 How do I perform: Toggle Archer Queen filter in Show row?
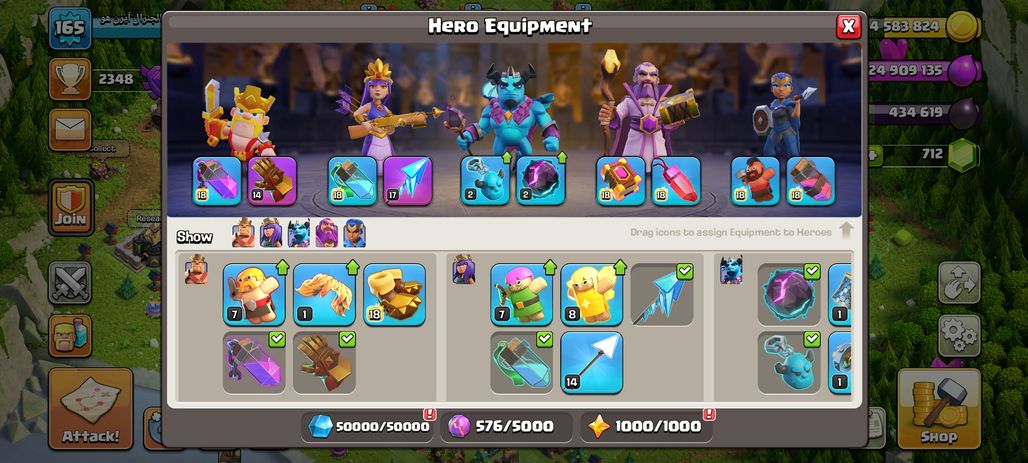pos(271,233)
